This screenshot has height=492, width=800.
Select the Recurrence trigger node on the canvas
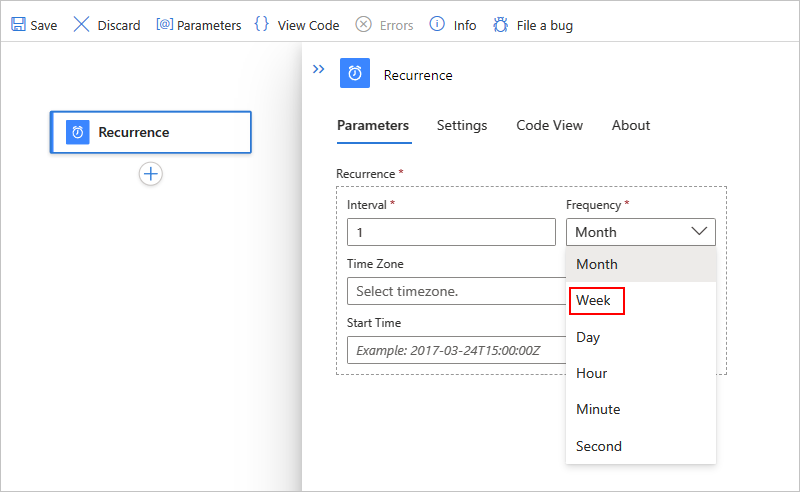pyautogui.click(x=150, y=132)
